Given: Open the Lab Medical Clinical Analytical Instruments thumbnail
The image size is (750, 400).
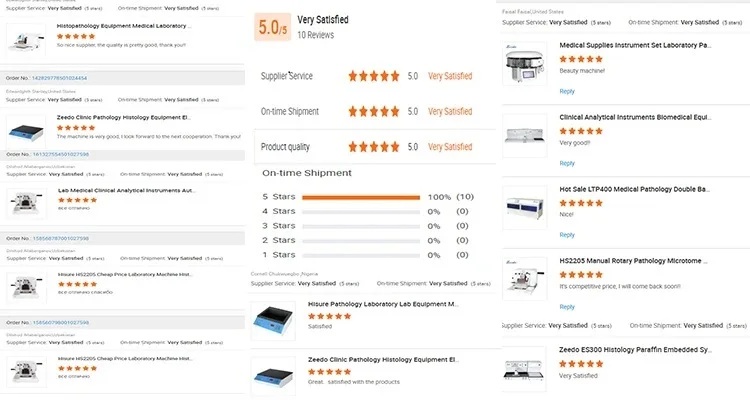Looking at the screenshot, I should pyautogui.click(x=25, y=201).
